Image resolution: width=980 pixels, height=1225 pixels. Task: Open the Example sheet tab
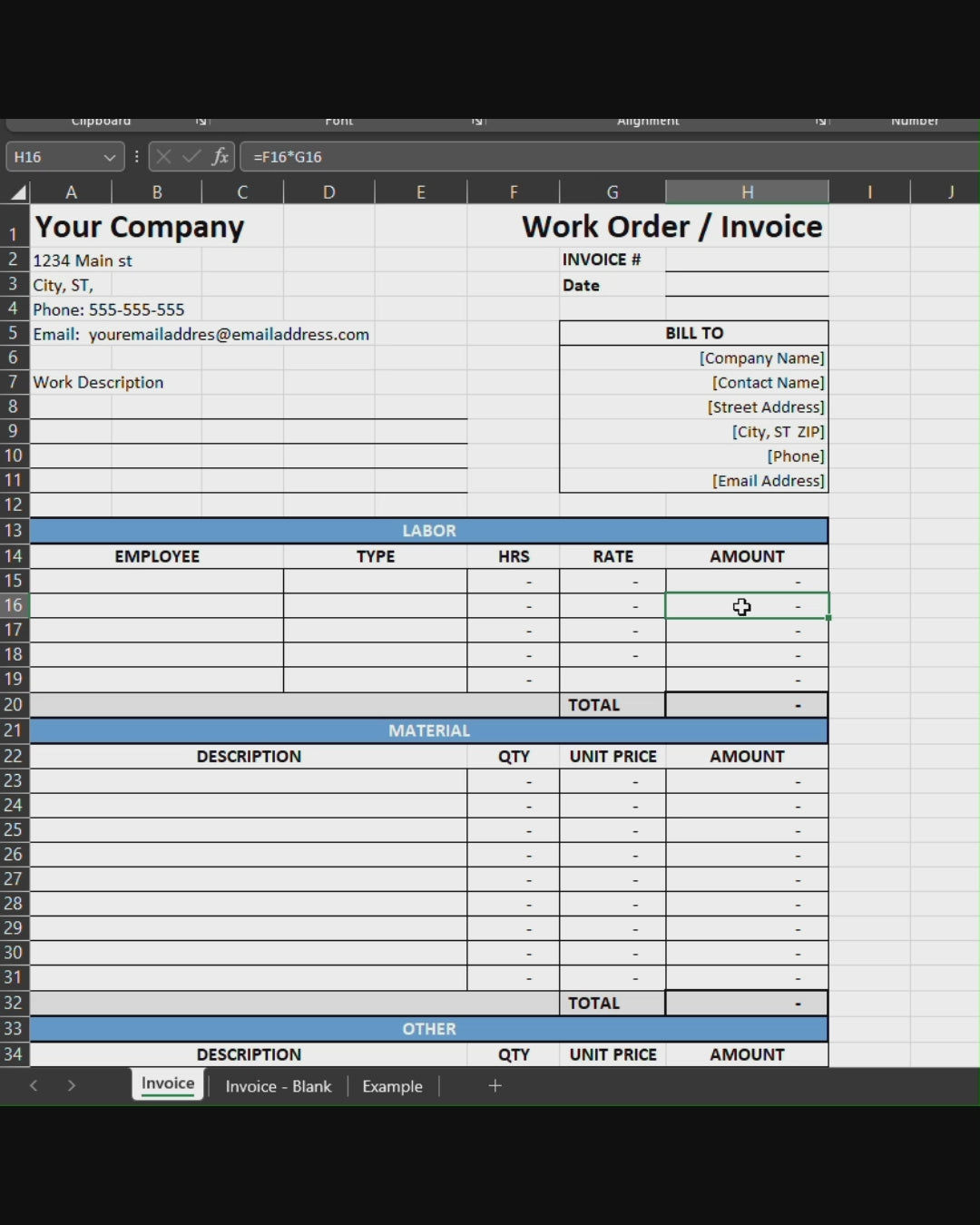coord(392,1086)
